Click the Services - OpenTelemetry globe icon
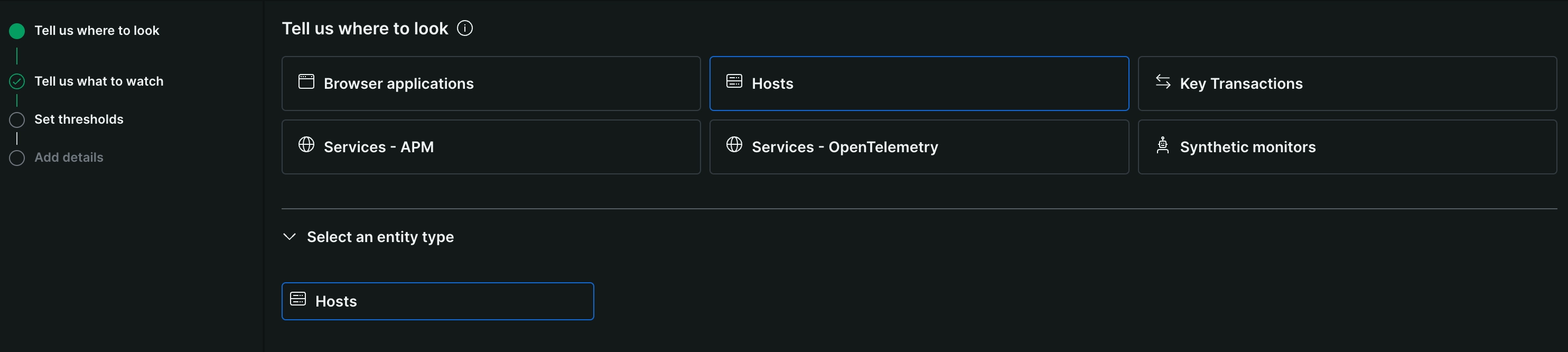 [x=734, y=145]
